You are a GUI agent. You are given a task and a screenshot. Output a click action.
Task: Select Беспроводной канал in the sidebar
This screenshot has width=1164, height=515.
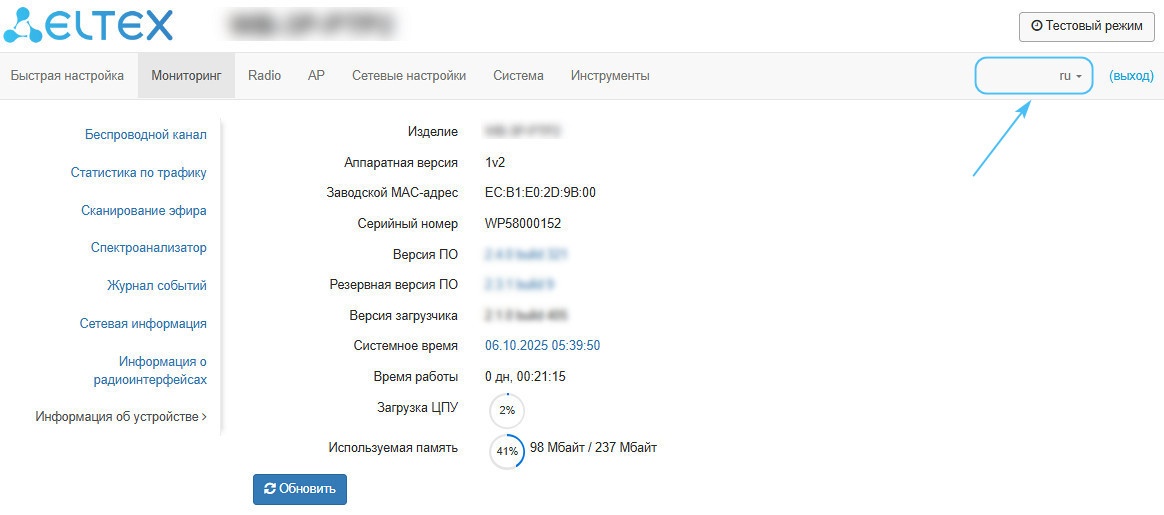pyautogui.click(x=146, y=134)
